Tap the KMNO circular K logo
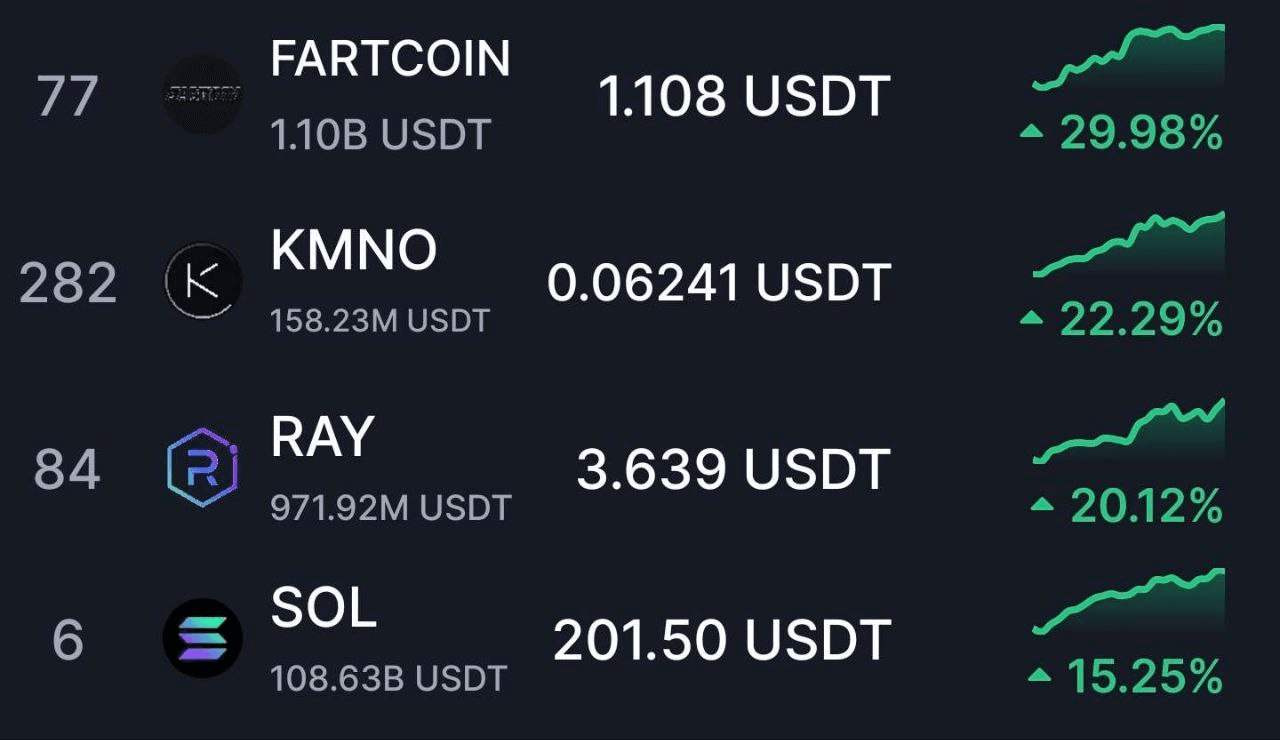Image resolution: width=1280 pixels, height=740 pixels. pyautogui.click(x=202, y=280)
